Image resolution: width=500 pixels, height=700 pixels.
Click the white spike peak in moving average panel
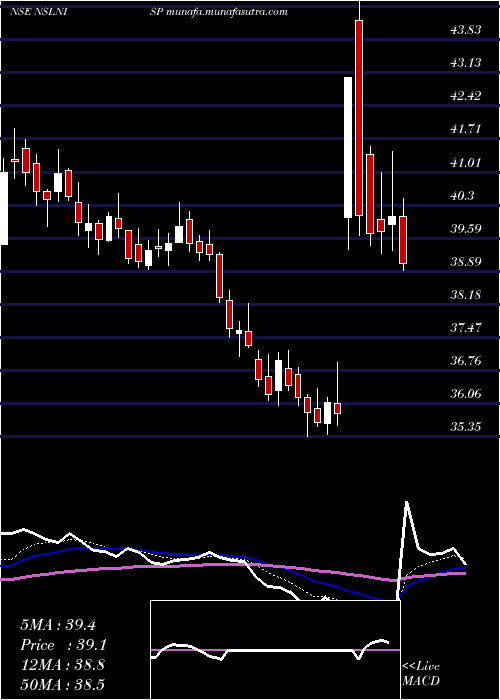(407, 503)
